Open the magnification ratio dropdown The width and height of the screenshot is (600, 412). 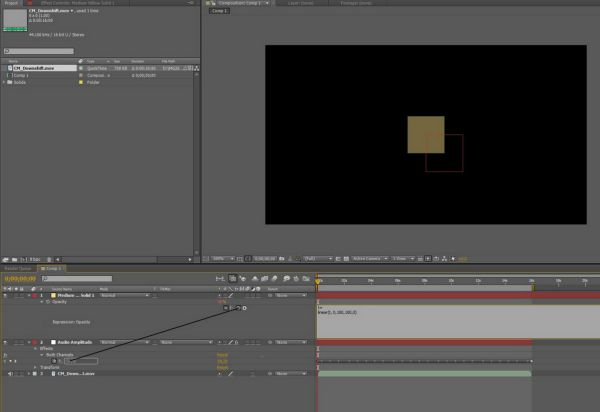(x=223, y=259)
